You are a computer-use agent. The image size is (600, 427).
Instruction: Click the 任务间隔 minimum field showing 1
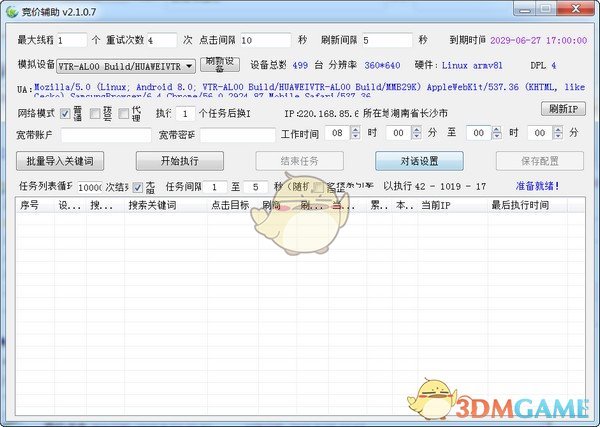[215, 187]
